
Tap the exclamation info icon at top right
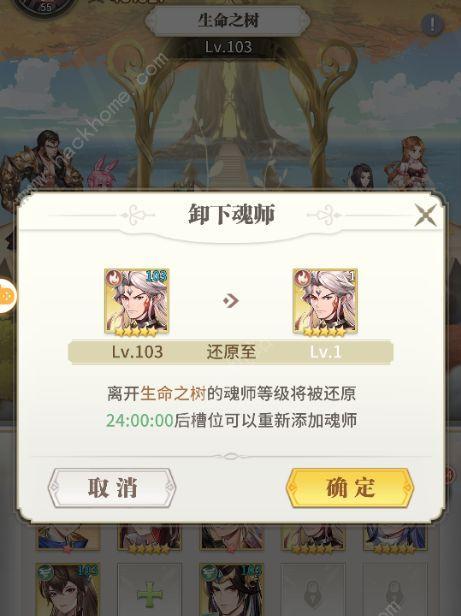[x=432, y=25]
